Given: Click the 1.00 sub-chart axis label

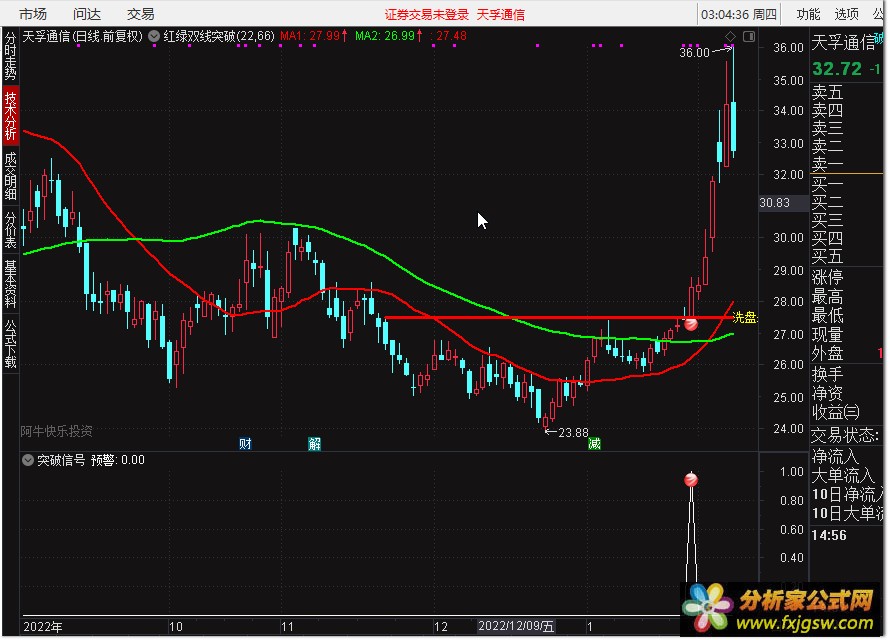Looking at the screenshot, I should (x=791, y=472).
